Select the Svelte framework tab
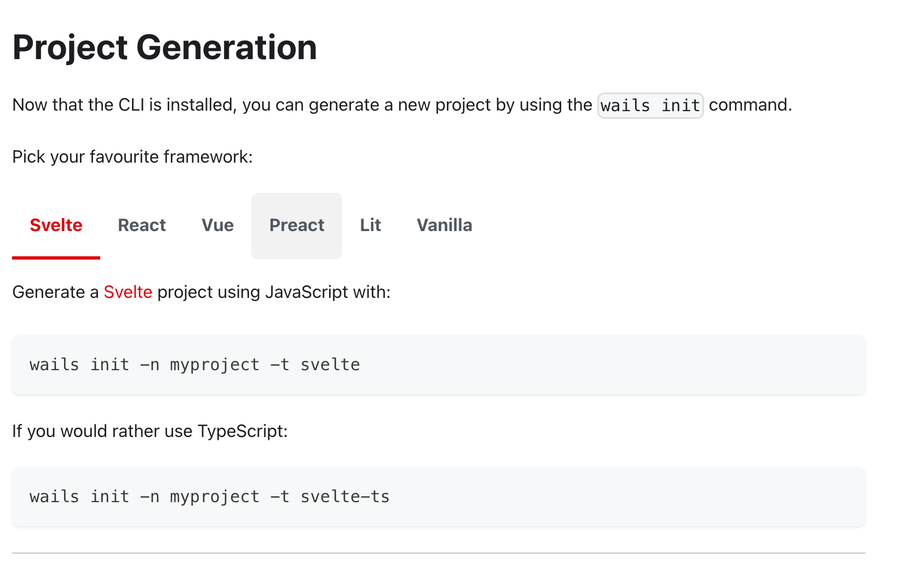 [x=56, y=225]
